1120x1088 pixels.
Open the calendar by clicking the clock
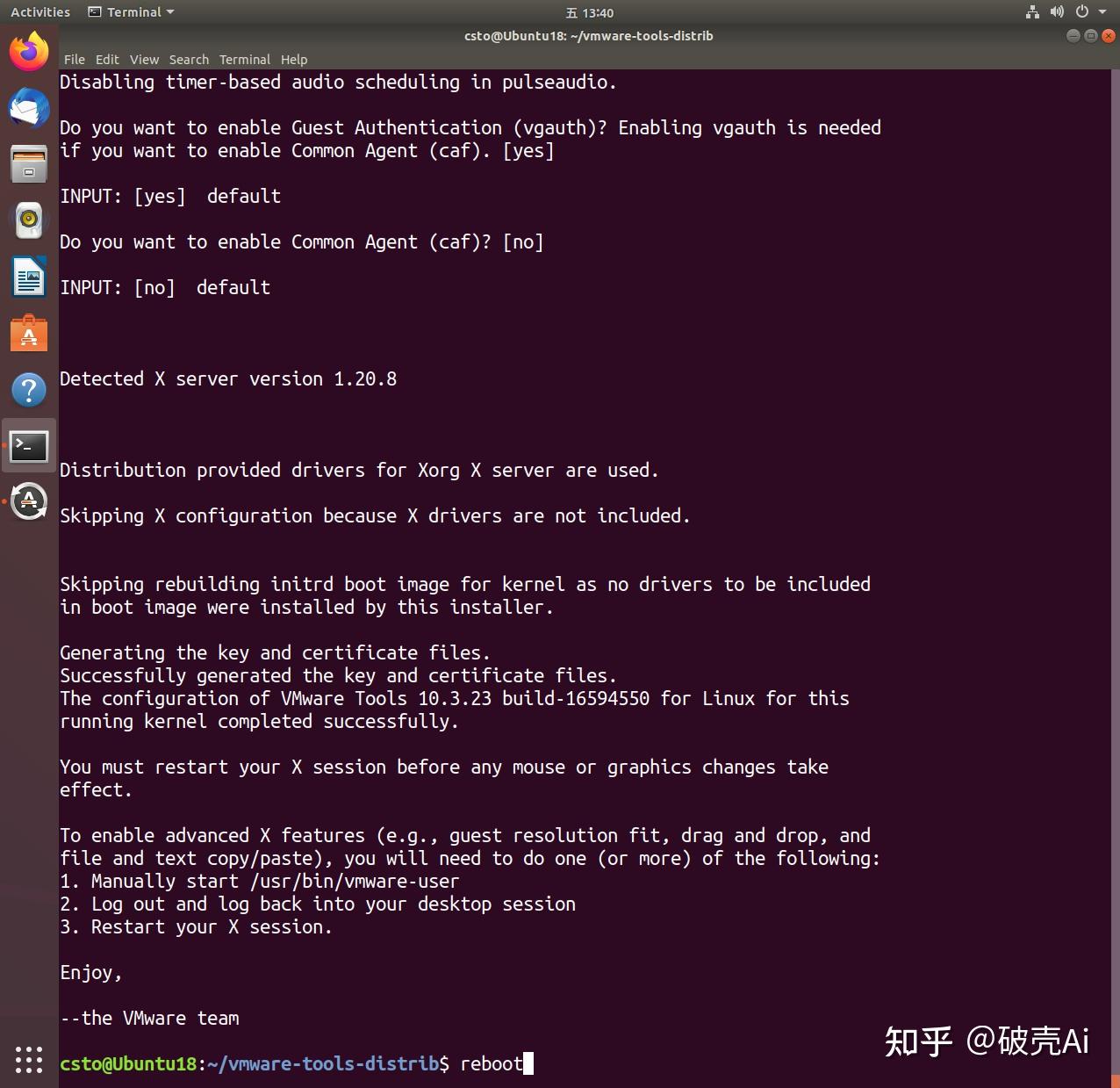(588, 12)
